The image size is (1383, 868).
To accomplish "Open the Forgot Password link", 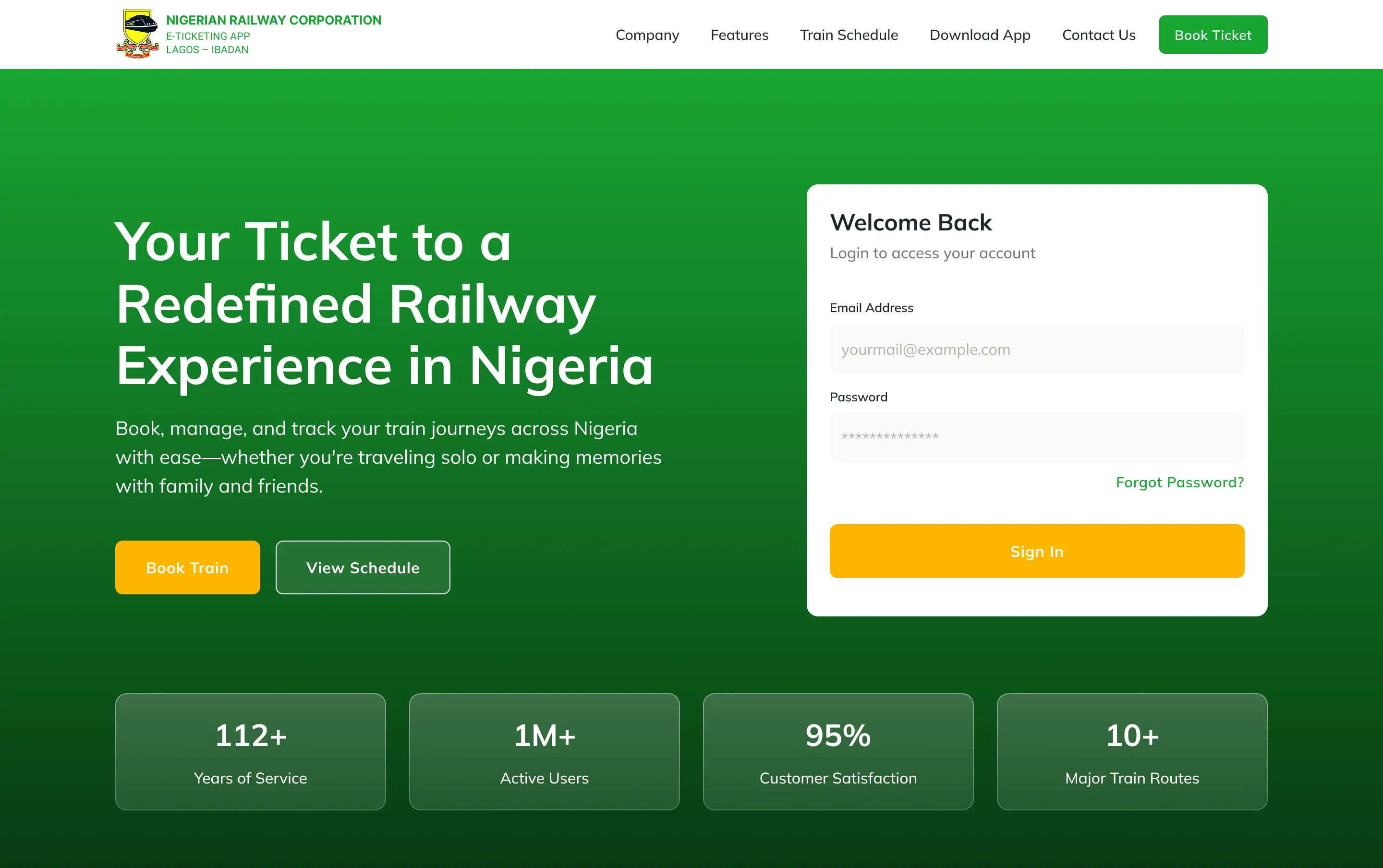I will (x=1179, y=482).
